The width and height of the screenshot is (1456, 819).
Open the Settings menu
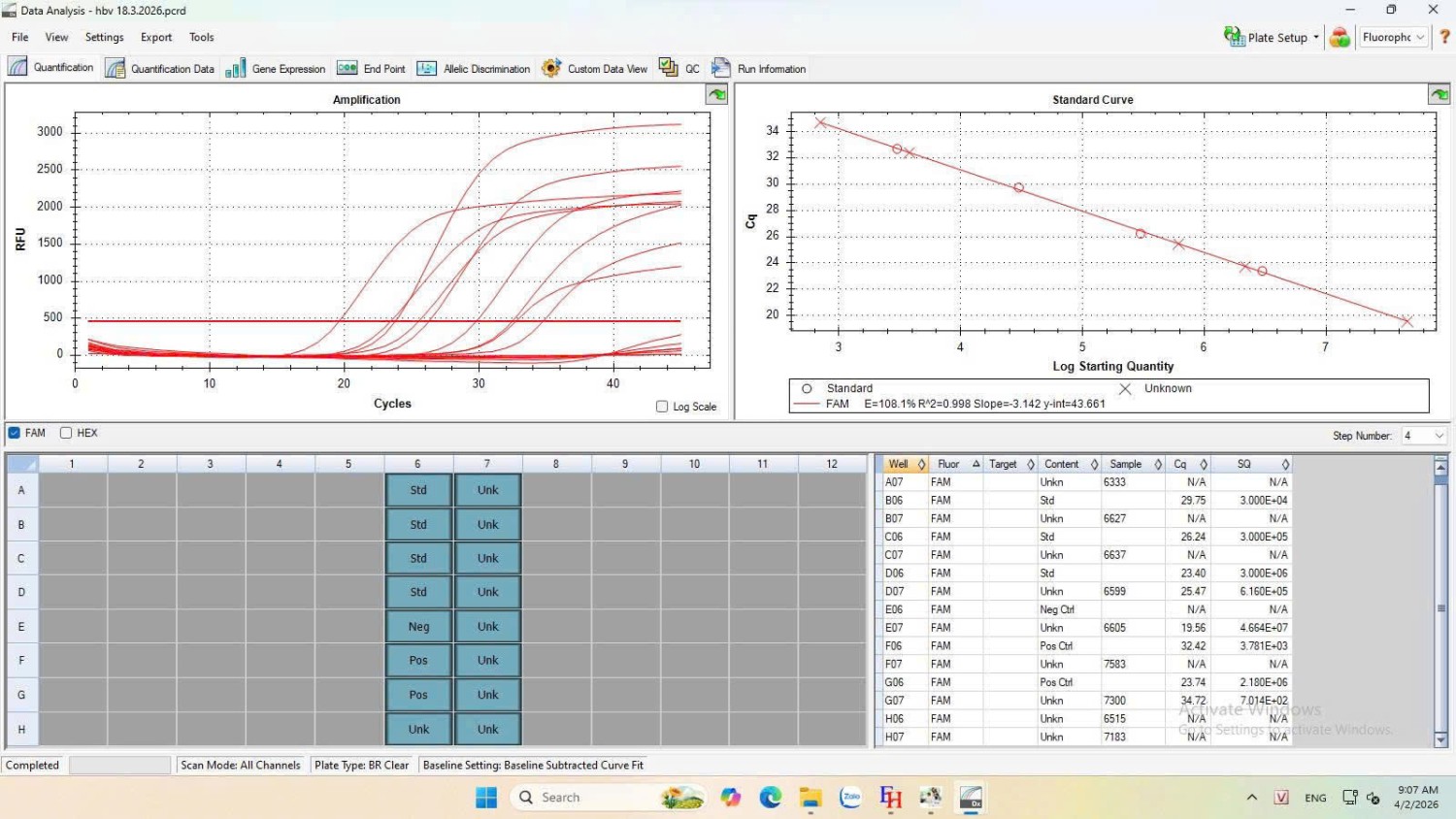pos(104,37)
